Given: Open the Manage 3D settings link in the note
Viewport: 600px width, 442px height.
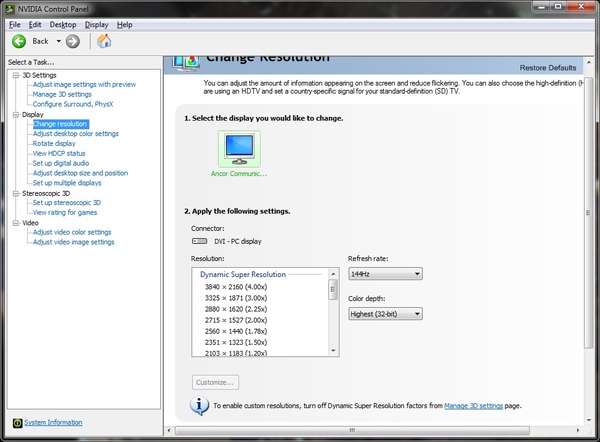Looking at the screenshot, I should coord(473,406).
